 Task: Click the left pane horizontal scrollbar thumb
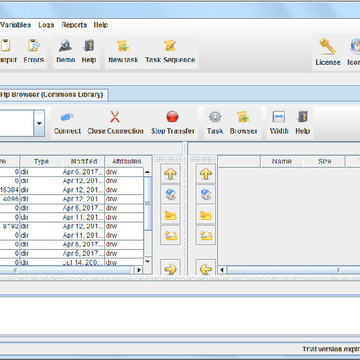(66, 270)
